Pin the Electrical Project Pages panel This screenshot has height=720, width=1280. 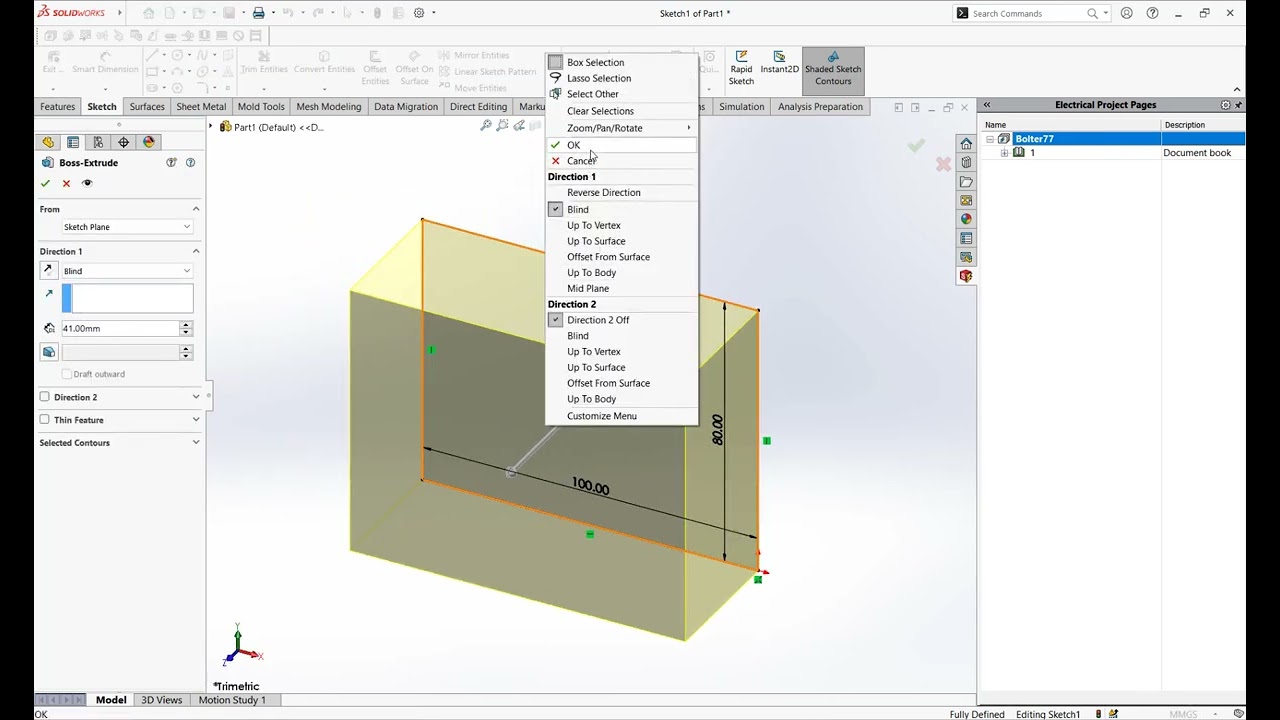[1238, 105]
